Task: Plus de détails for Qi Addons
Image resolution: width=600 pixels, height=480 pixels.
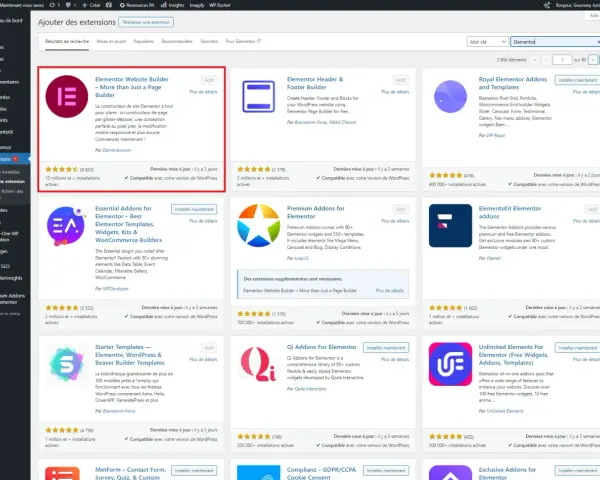Action: (x=395, y=359)
